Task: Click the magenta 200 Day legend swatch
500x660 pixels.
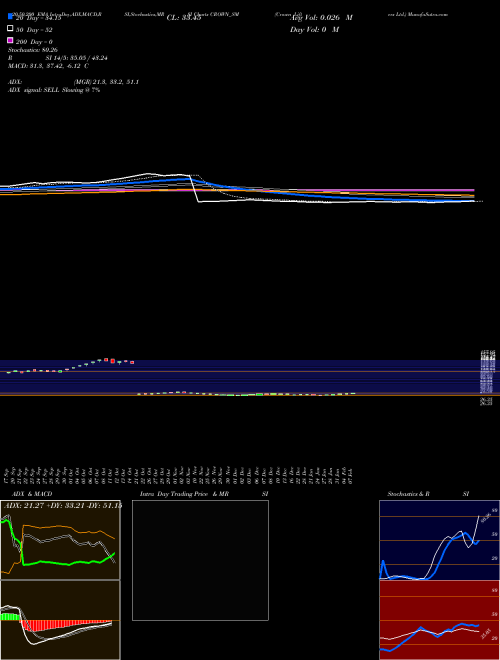Action: click(10, 40)
